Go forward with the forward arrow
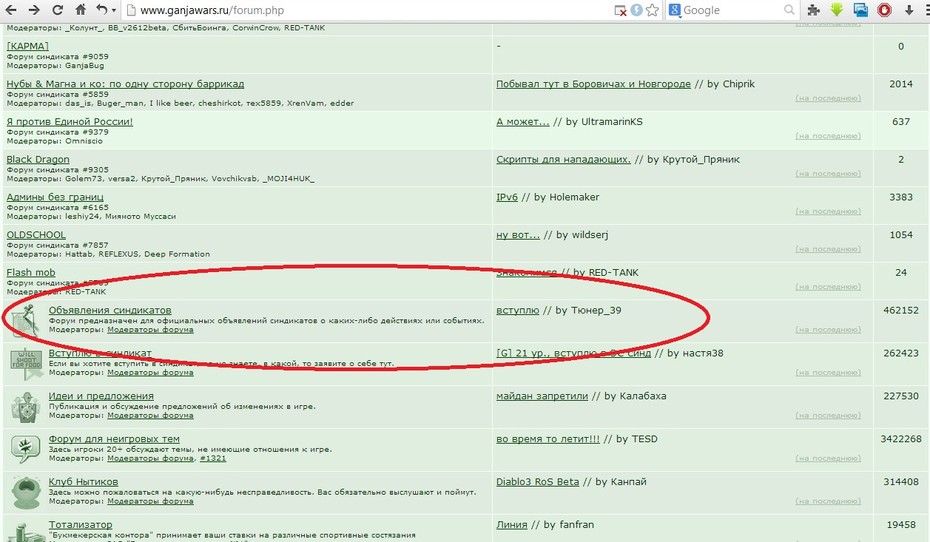 pos(34,10)
